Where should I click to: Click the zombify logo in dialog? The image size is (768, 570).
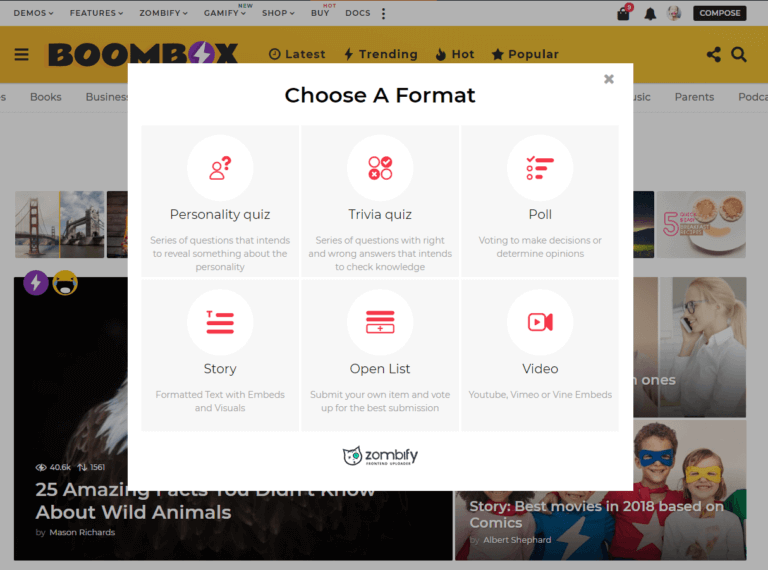[x=380, y=456]
